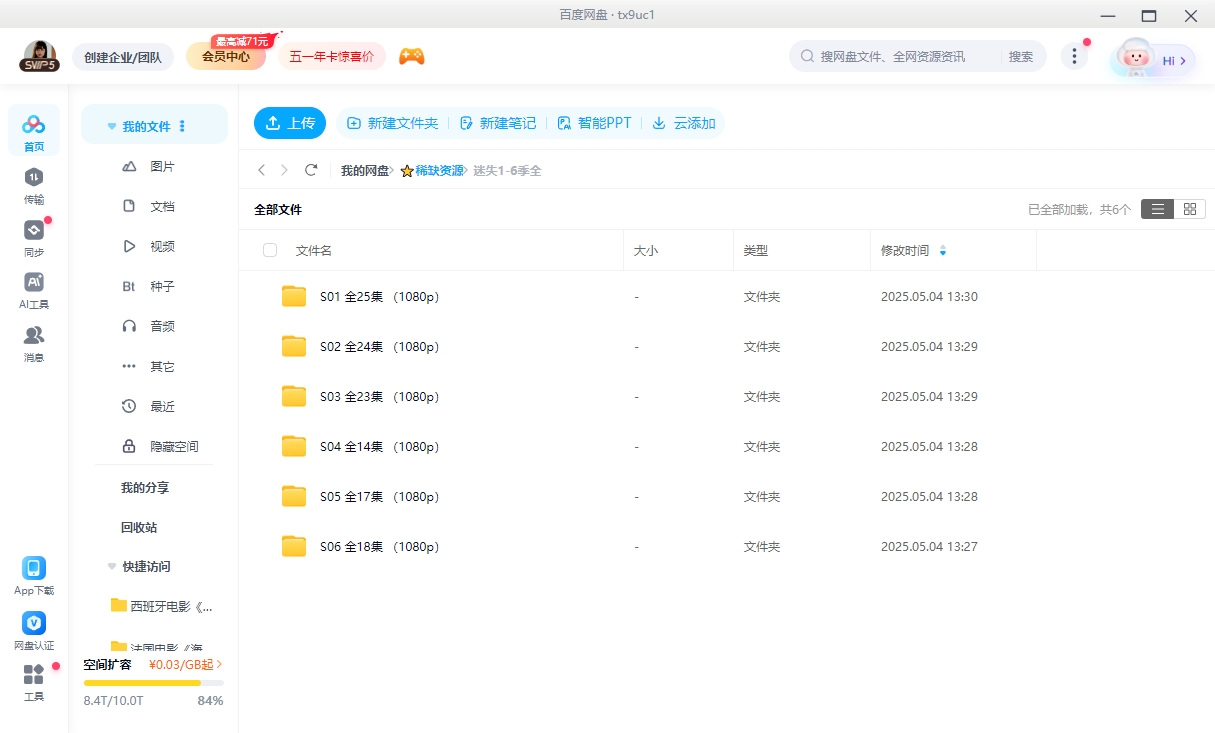Collapse the 快捷访问 section

112,567
